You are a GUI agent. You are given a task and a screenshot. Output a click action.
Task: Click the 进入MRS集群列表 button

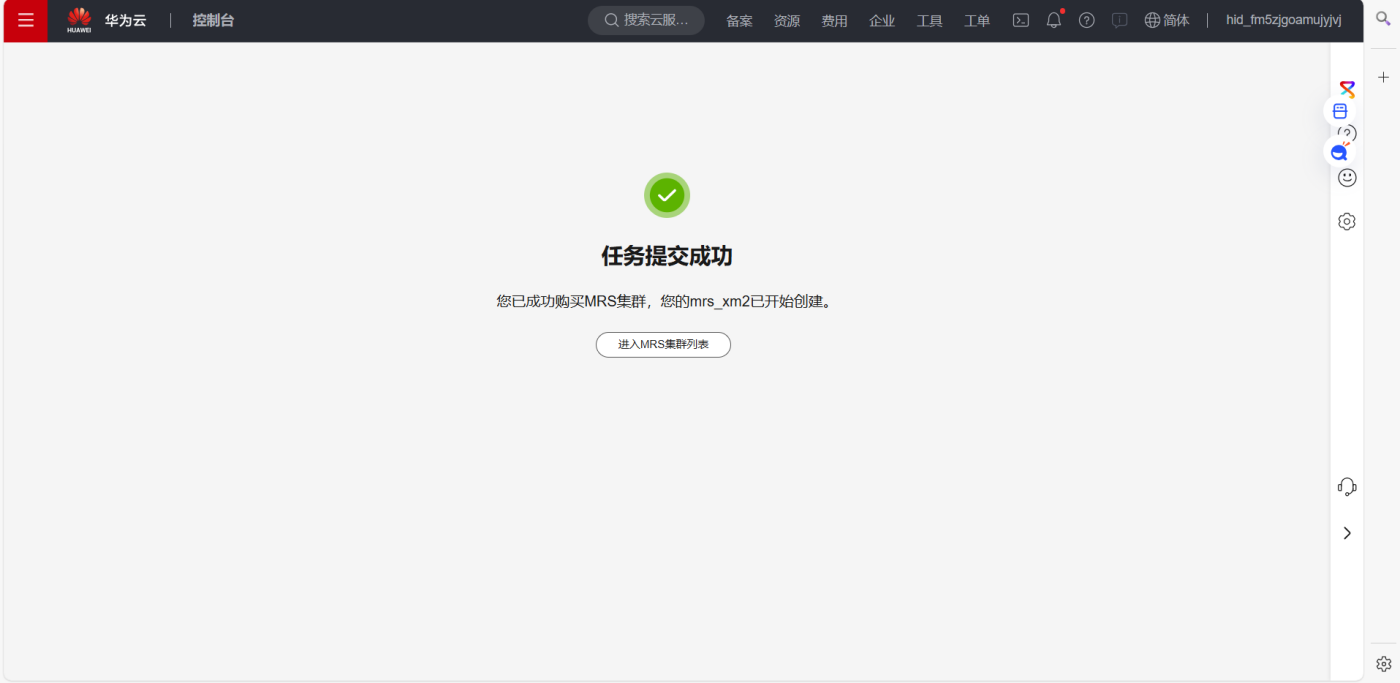pyautogui.click(x=663, y=344)
